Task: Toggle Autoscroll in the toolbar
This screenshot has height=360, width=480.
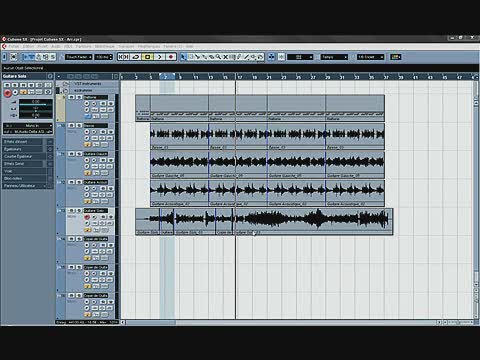Action: 272,57
